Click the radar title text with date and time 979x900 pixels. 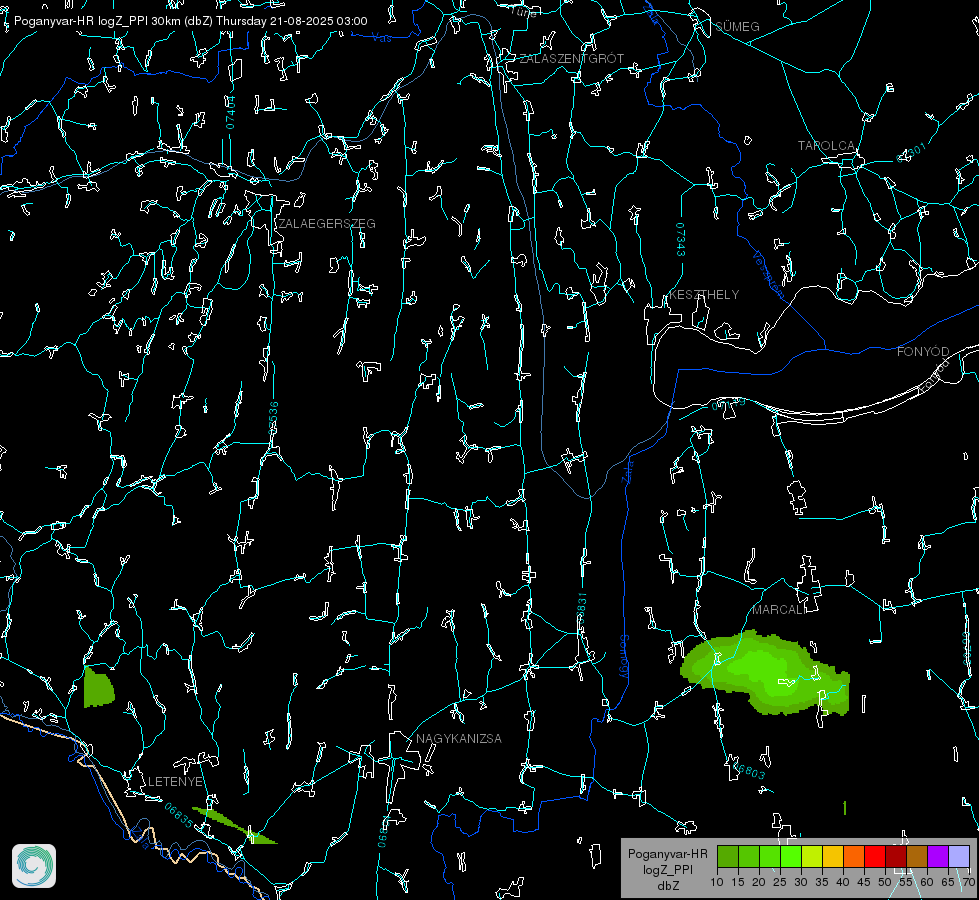[x=190, y=21]
